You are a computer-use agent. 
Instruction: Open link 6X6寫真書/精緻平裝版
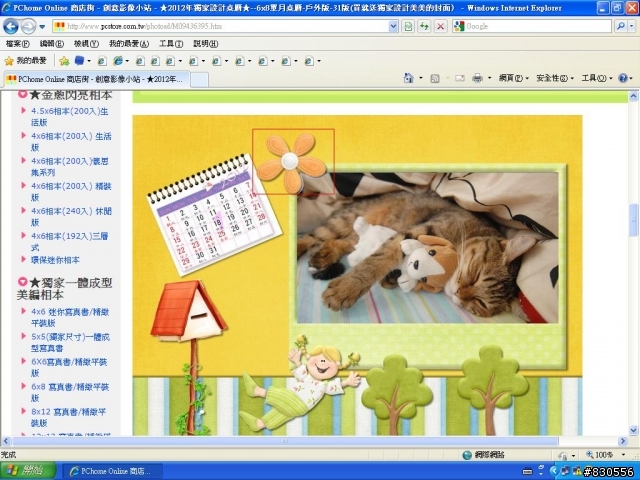(x=69, y=367)
